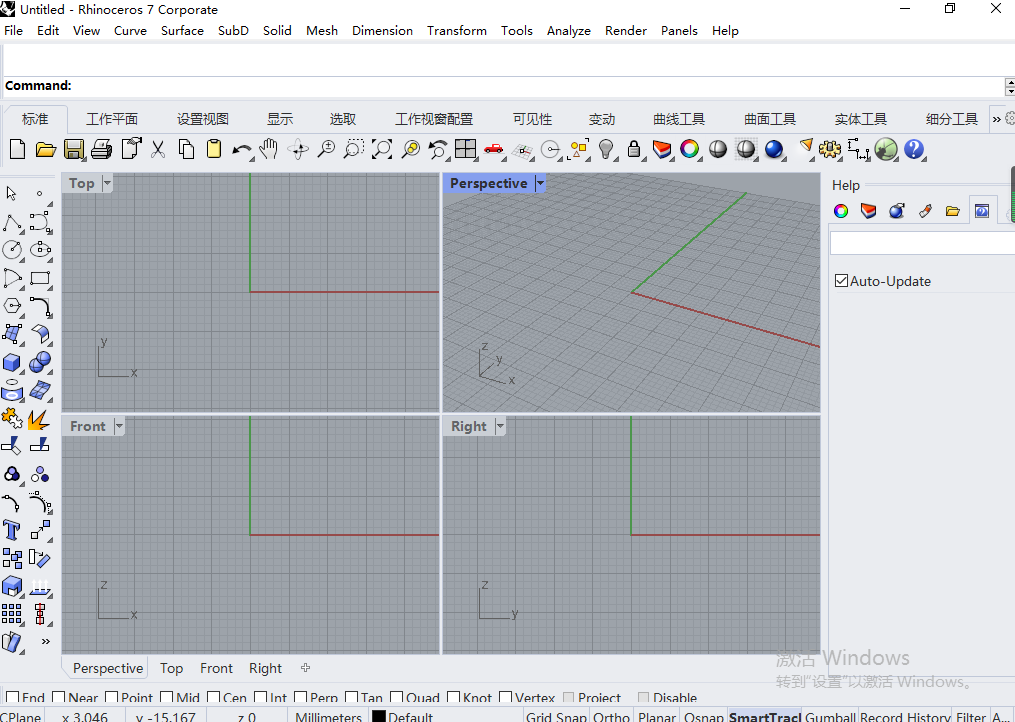Select the Sphere tool

click(40, 362)
